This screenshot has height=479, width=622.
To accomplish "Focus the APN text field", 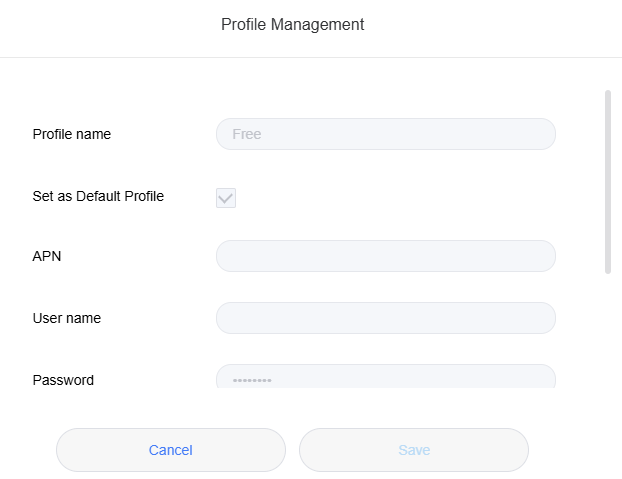I will 385,256.
